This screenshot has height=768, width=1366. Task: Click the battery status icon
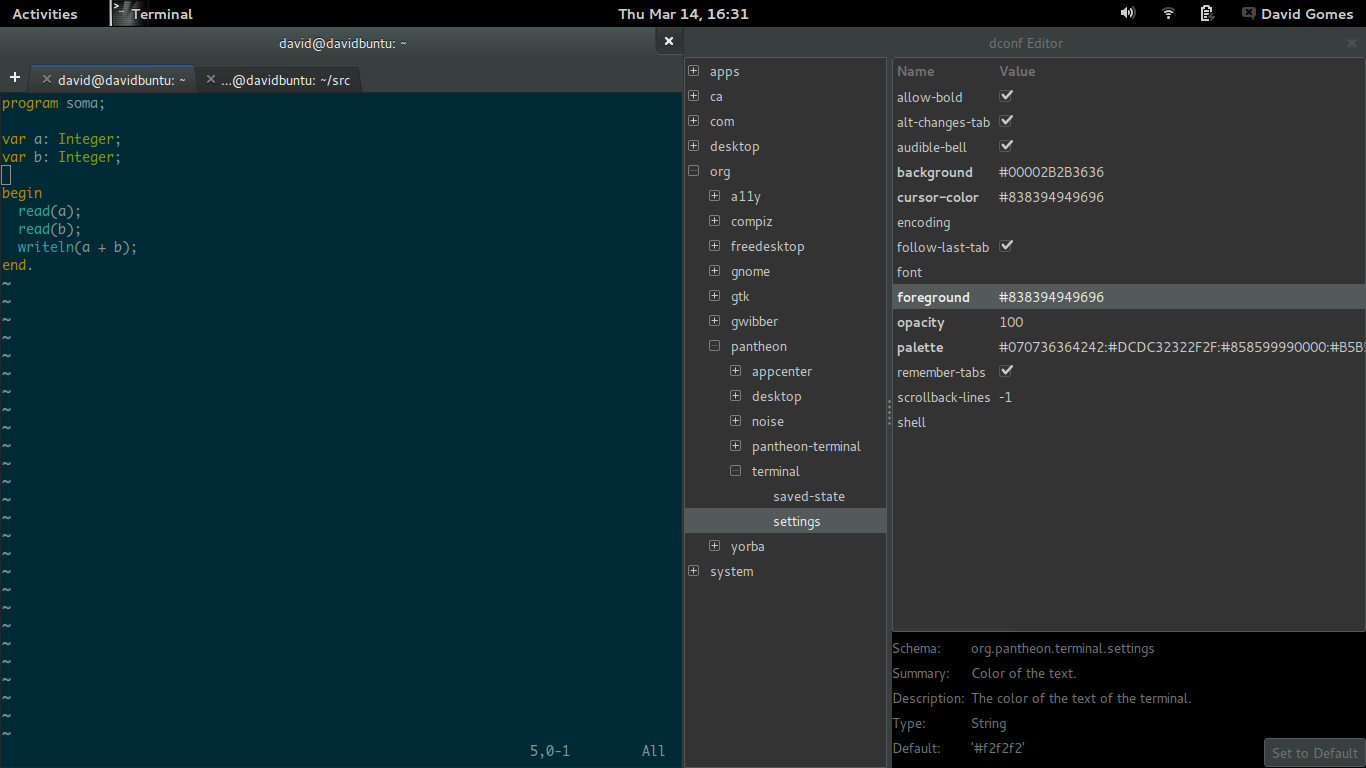(x=1207, y=13)
